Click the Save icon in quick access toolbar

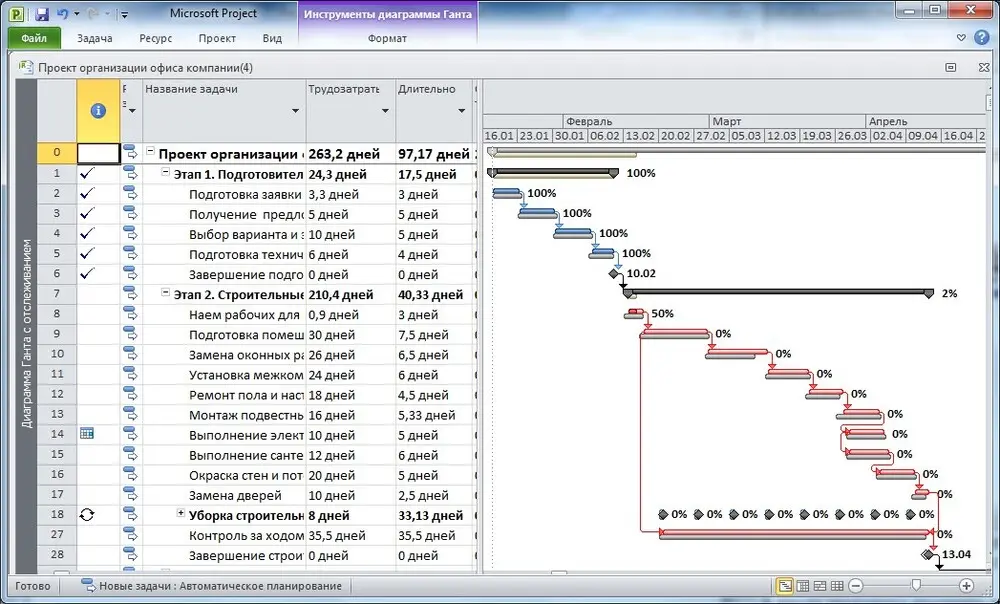[x=42, y=13]
